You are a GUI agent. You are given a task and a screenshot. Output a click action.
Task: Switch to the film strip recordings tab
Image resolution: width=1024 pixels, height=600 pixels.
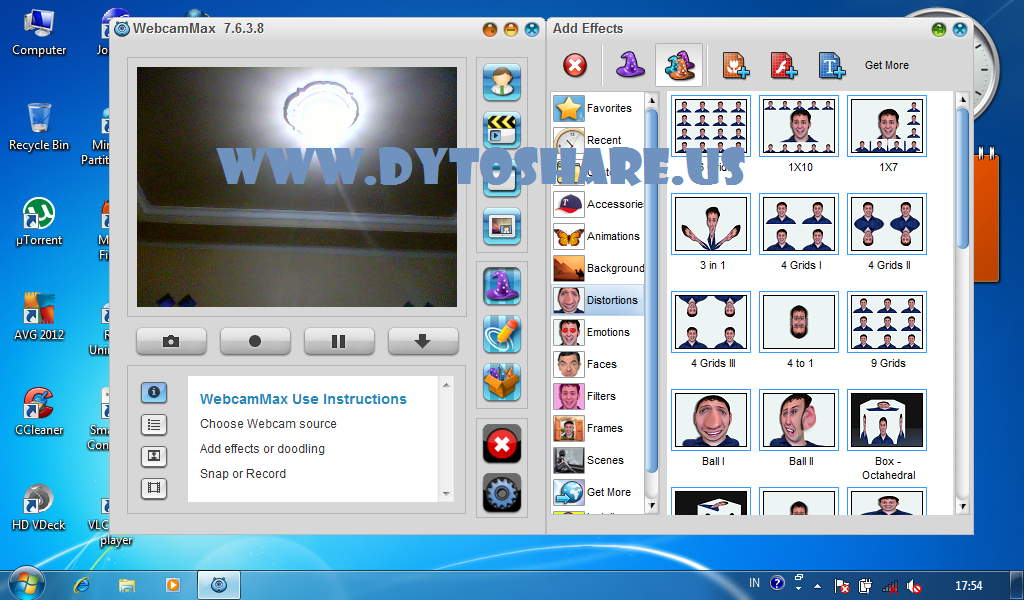tap(154, 488)
